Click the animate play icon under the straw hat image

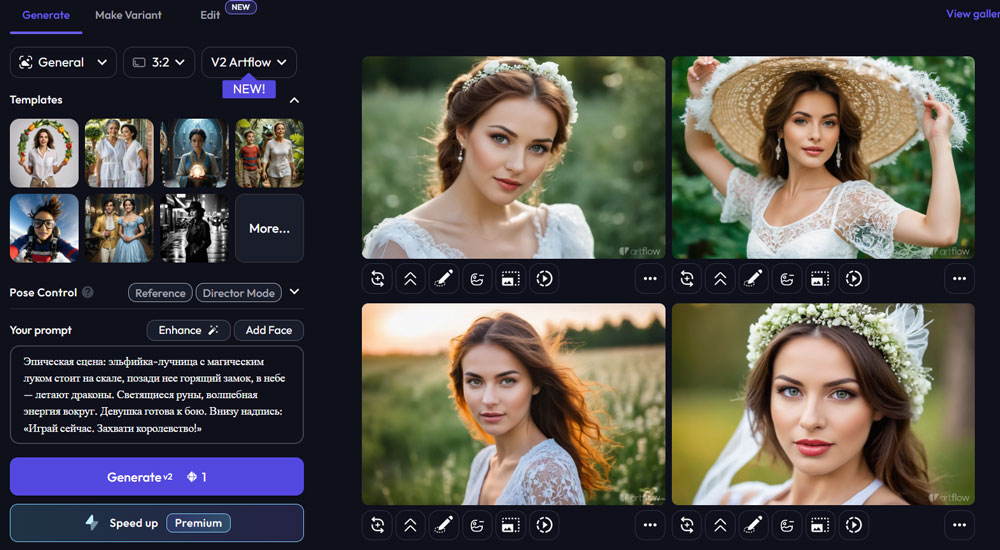coord(852,279)
